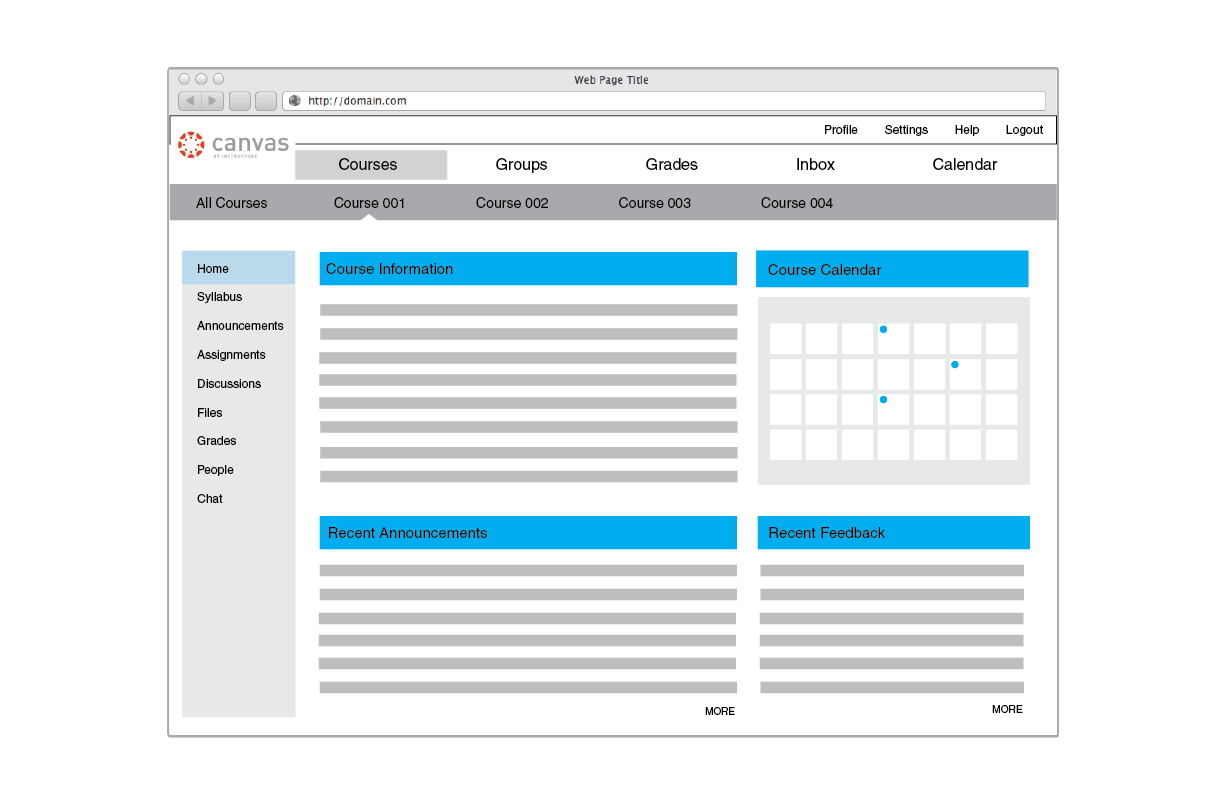This screenshot has height=793, width=1225.
Task: Switch to Course 001
Action: click(x=370, y=203)
